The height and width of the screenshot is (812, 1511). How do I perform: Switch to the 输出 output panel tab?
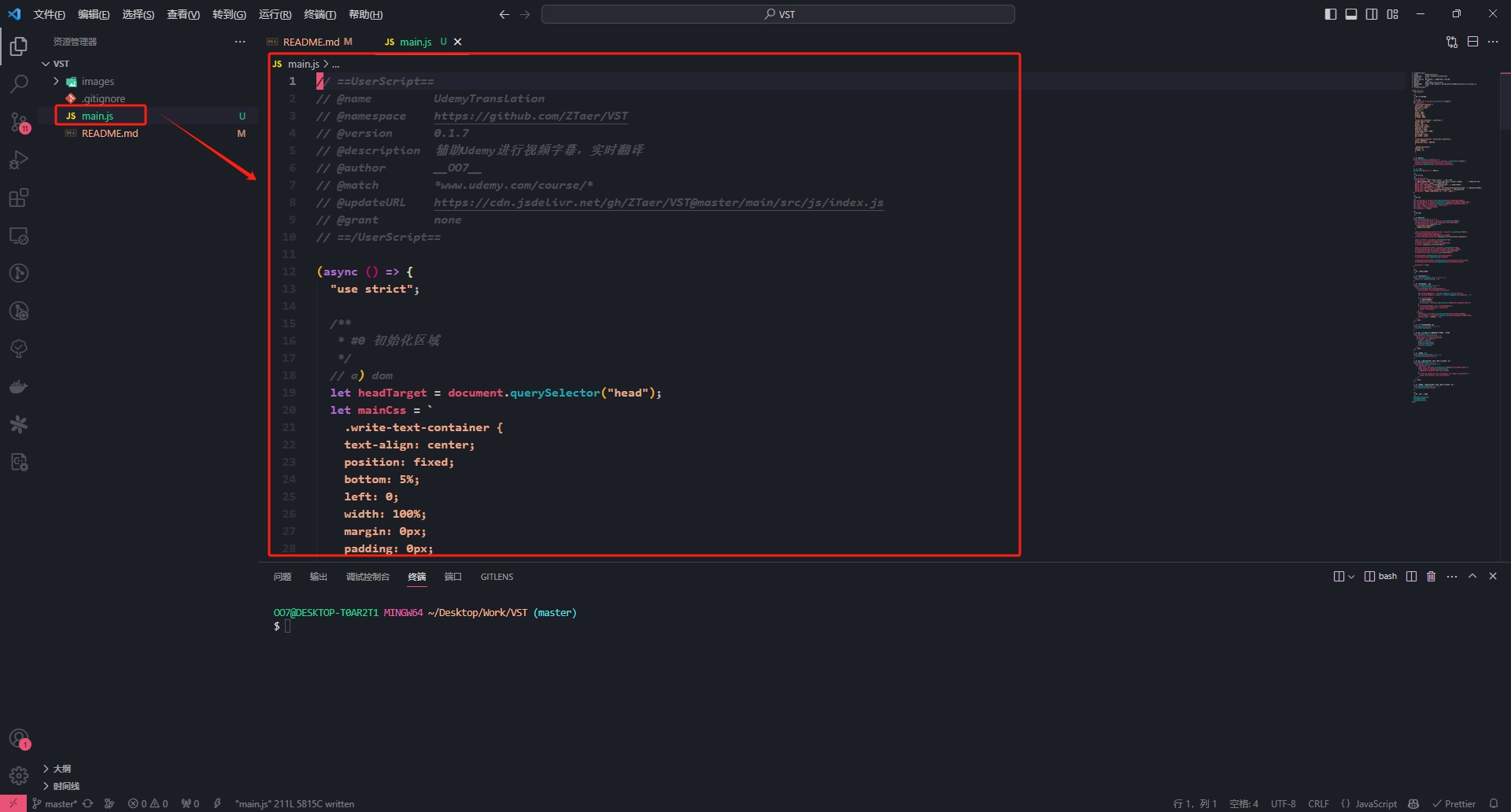[x=318, y=577]
